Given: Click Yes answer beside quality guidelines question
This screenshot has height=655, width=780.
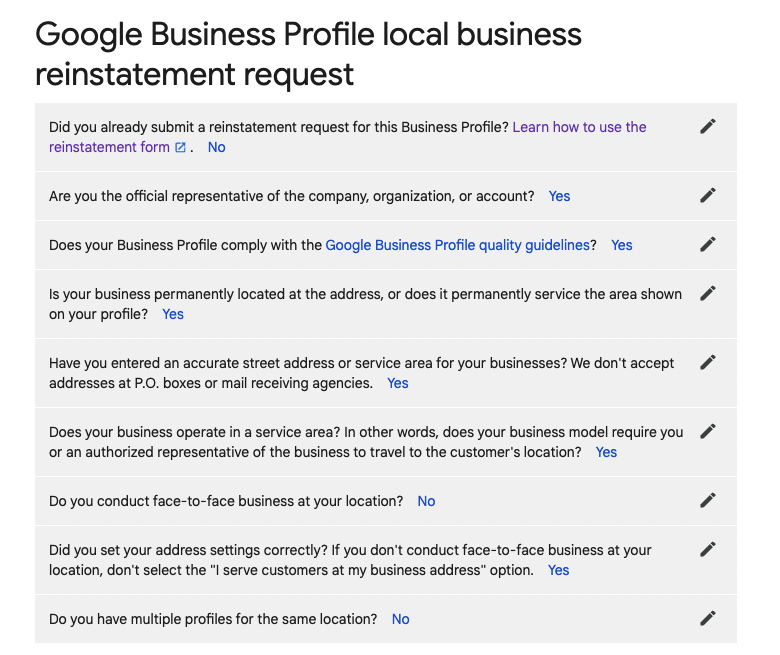Looking at the screenshot, I should 621,245.
